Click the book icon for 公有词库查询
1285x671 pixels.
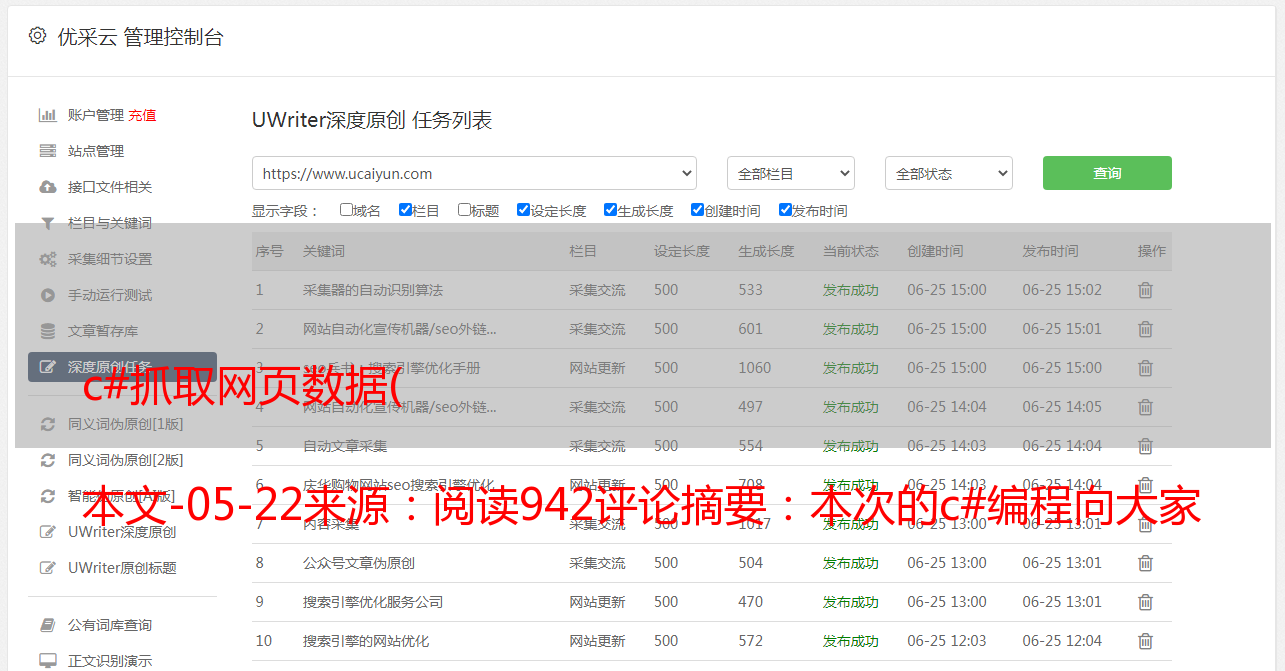click(x=47, y=625)
